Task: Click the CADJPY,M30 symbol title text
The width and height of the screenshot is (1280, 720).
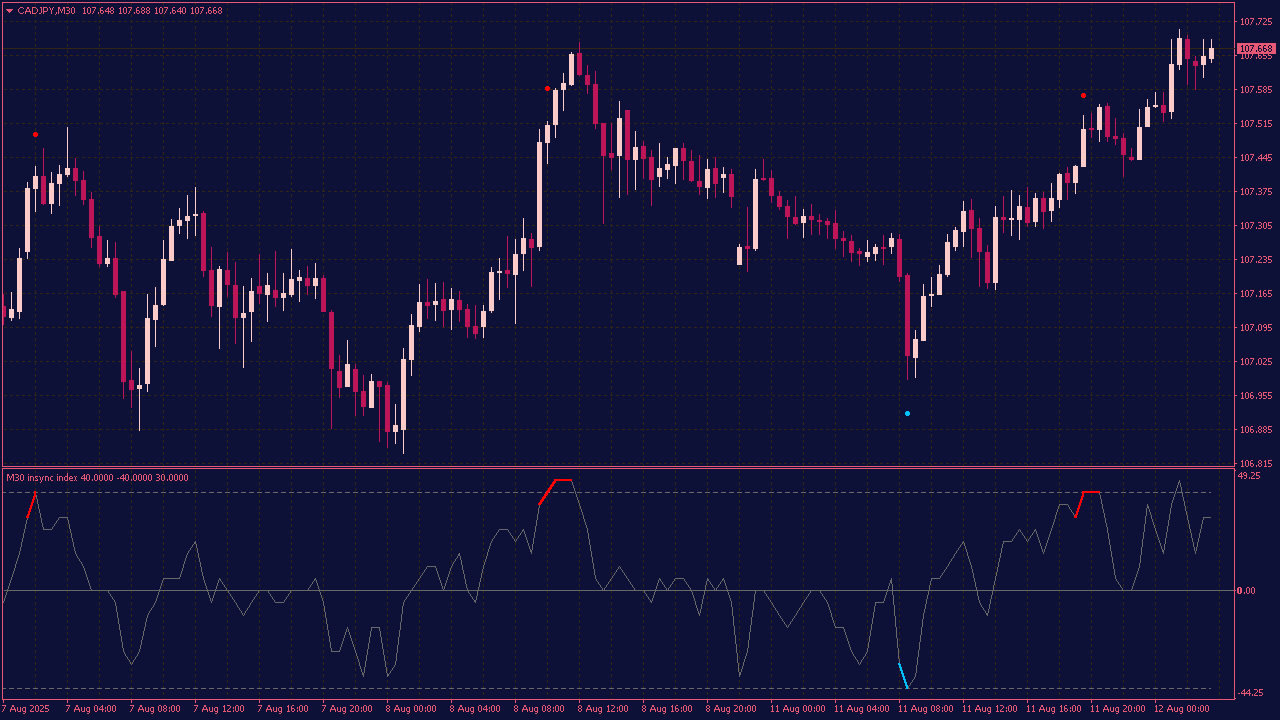Action: (46, 11)
